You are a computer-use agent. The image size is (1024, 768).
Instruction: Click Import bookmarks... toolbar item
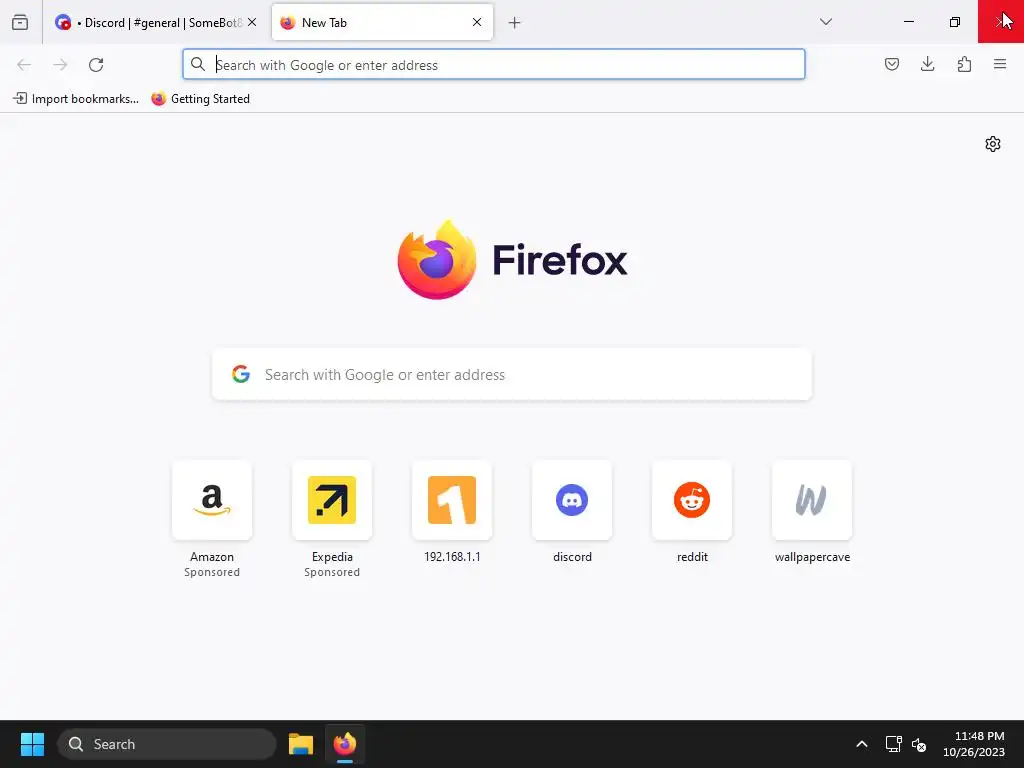pos(76,99)
